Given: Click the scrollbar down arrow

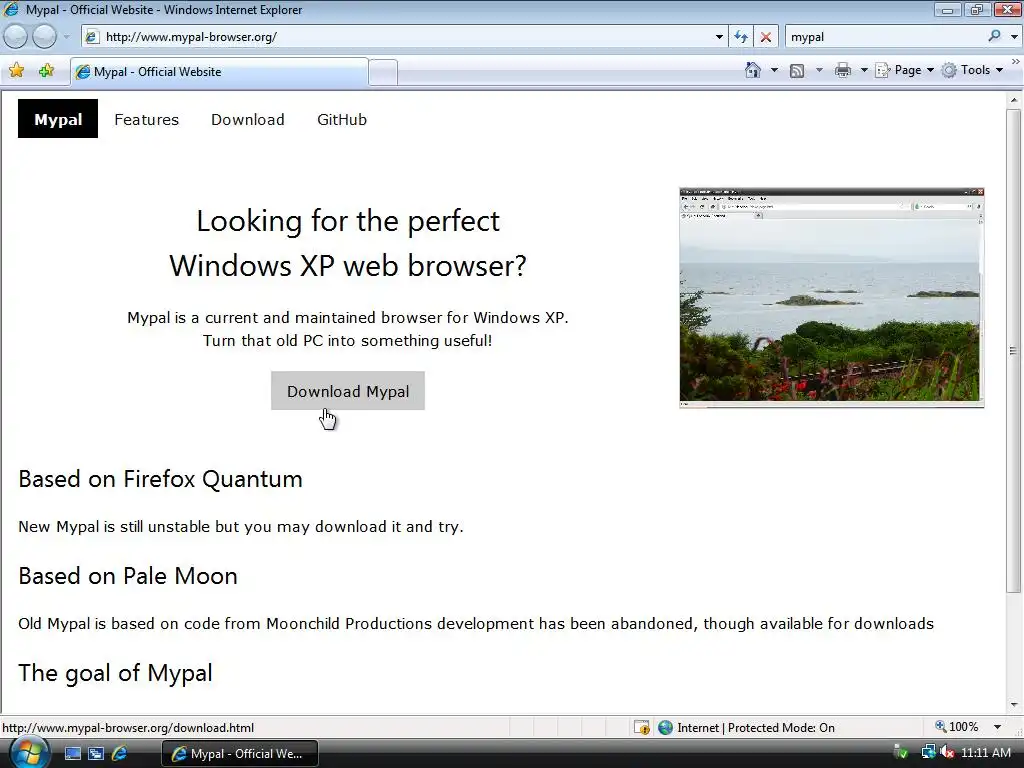Looking at the screenshot, I should pyautogui.click(x=1014, y=705).
